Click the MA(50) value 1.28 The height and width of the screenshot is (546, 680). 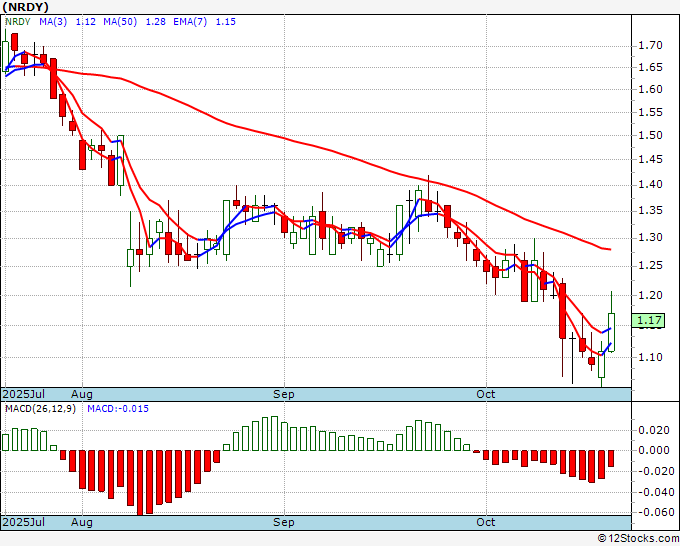(155, 22)
